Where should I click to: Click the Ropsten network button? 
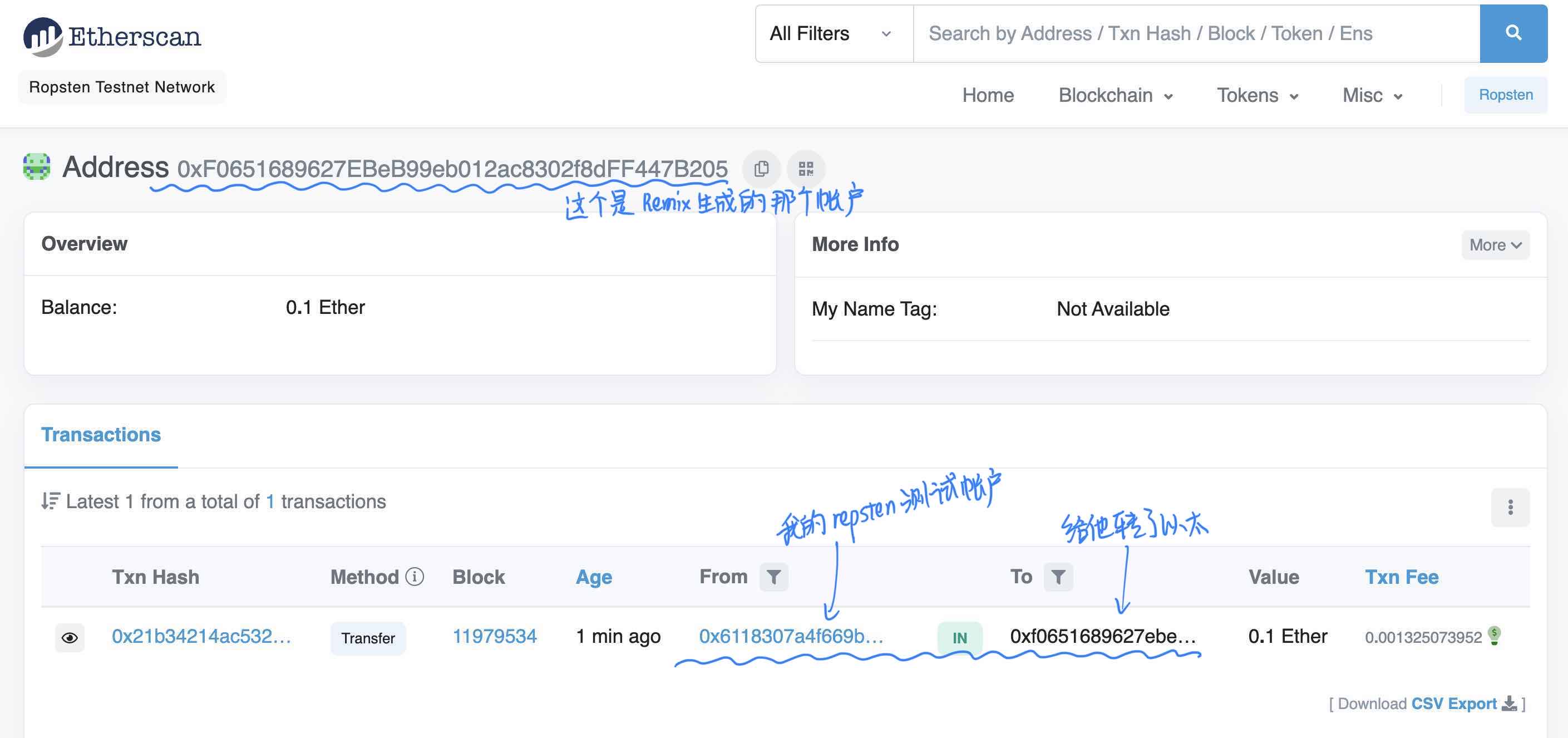pyautogui.click(x=1505, y=95)
